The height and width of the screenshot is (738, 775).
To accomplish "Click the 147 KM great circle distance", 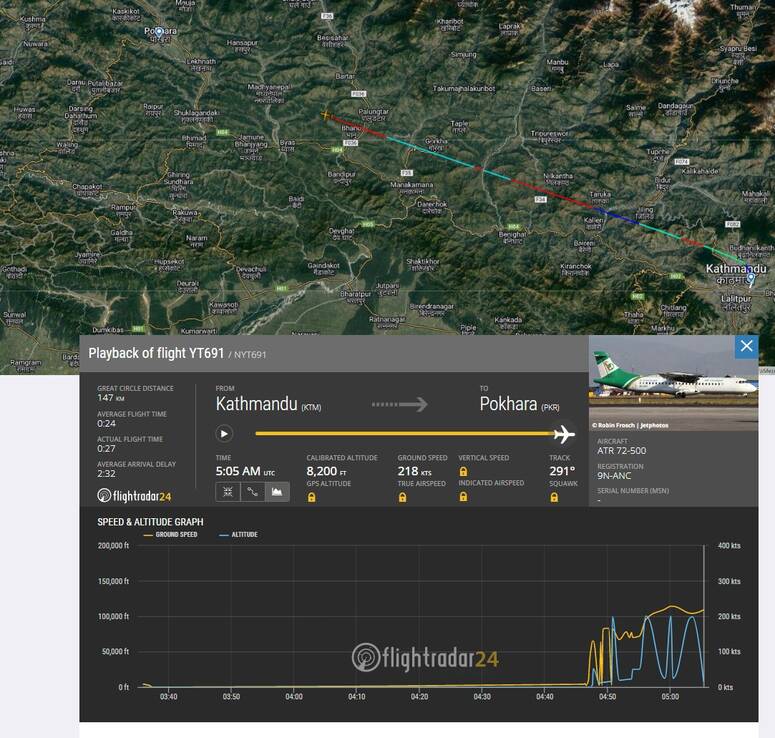I will click(111, 397).
